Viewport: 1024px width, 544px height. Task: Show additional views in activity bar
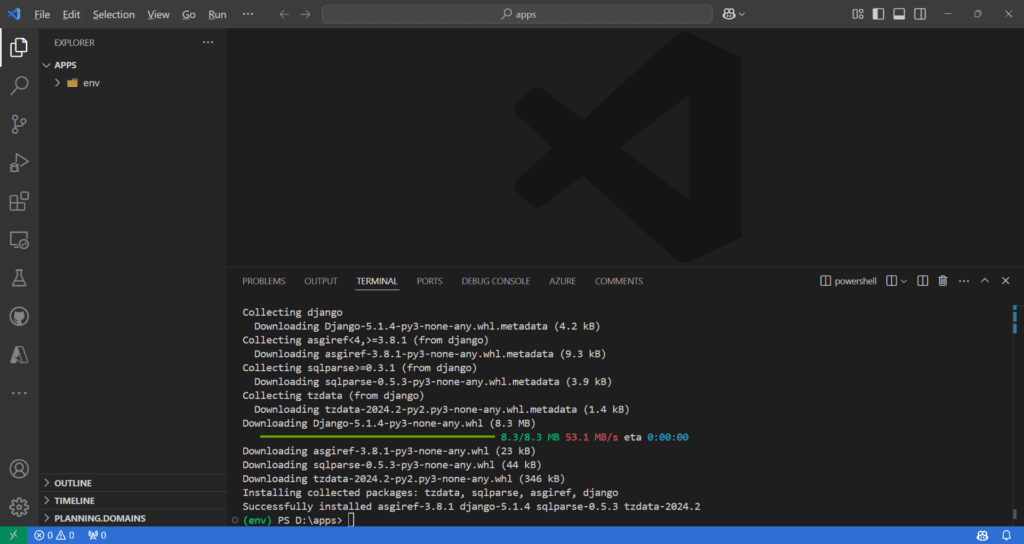pos(19,393)
